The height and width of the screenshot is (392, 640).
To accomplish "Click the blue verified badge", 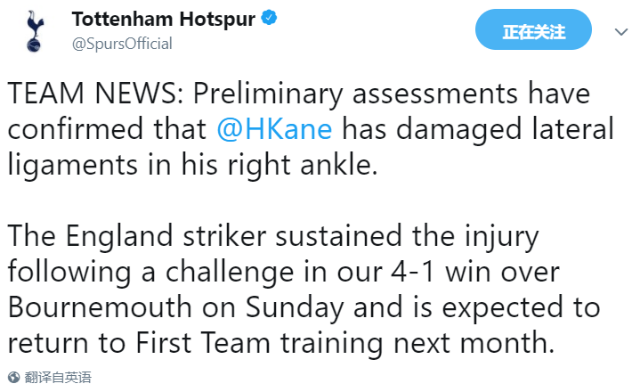I will [269, 18].
